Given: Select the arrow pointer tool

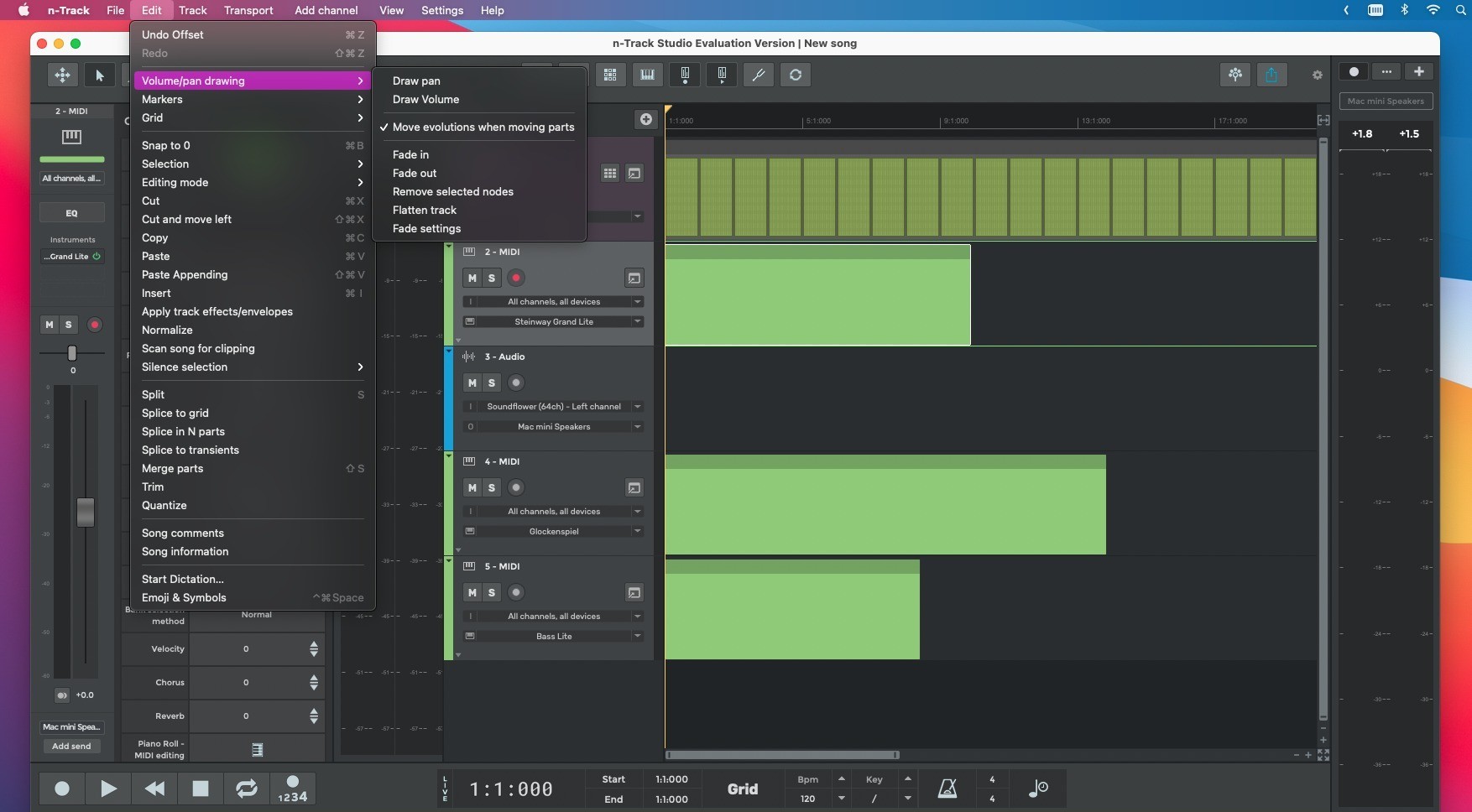Looking at the screenshot, I should [100, 75].
